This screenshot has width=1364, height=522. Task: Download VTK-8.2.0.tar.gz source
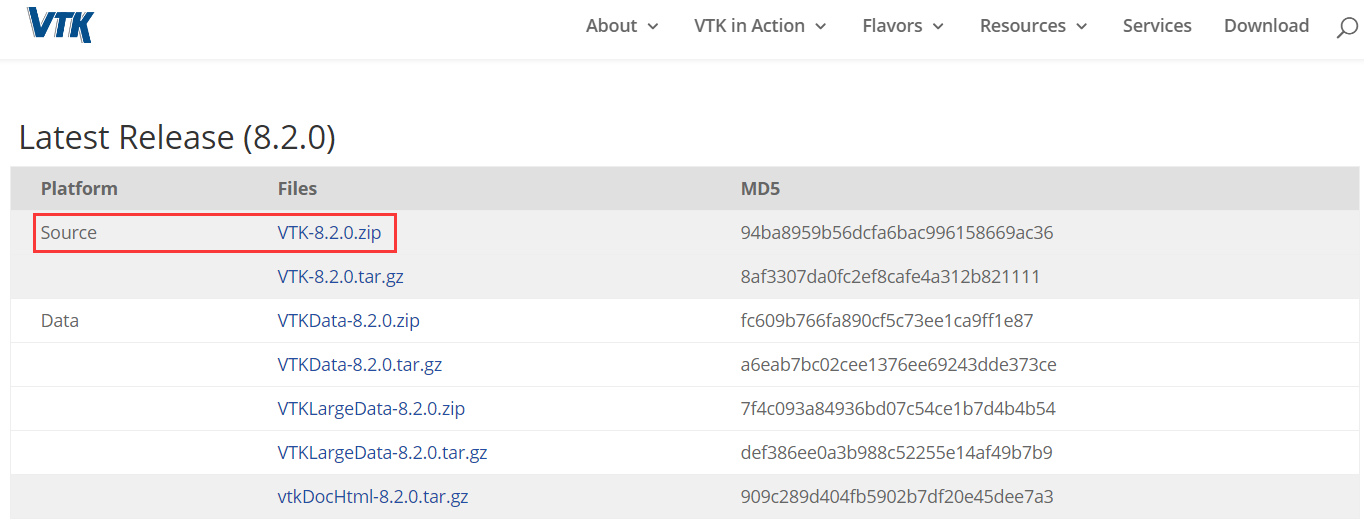click(x=341, y=277)
